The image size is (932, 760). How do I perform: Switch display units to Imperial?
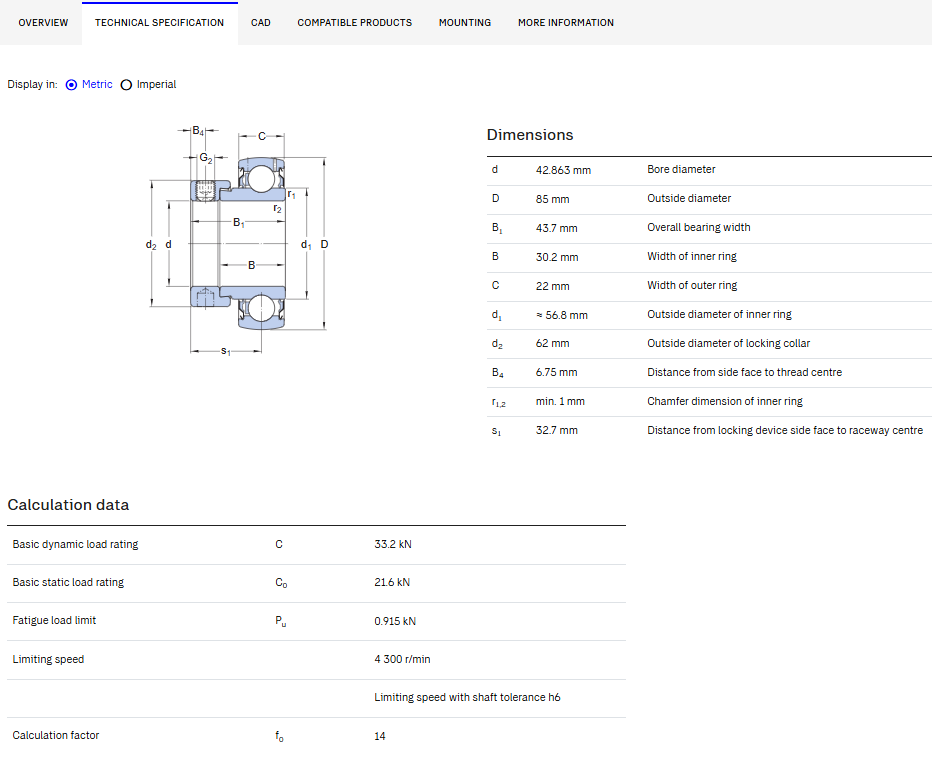[x=126, y=85]
